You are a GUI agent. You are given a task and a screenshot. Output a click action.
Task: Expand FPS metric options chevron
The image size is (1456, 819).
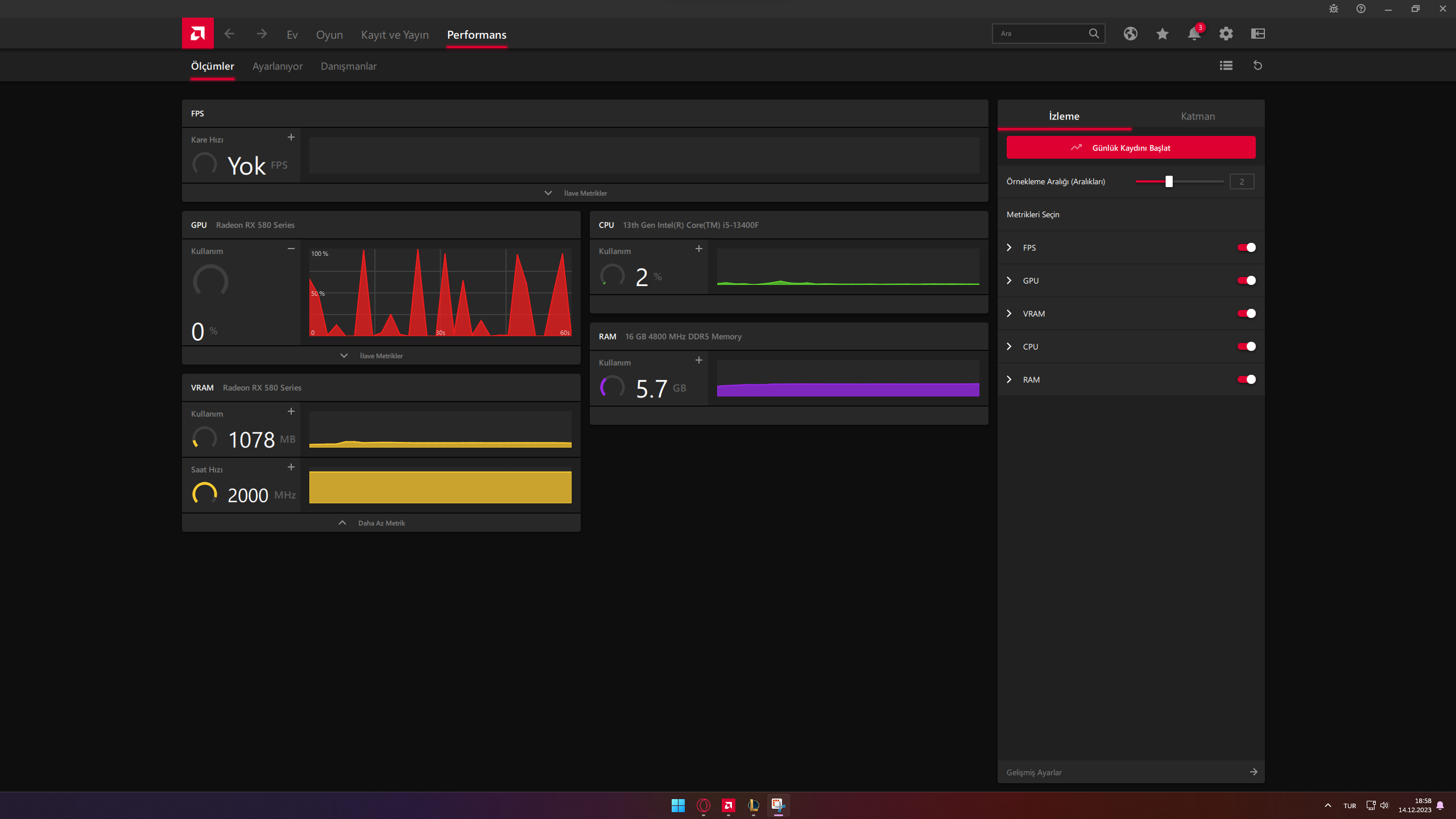click(1009, 247)
